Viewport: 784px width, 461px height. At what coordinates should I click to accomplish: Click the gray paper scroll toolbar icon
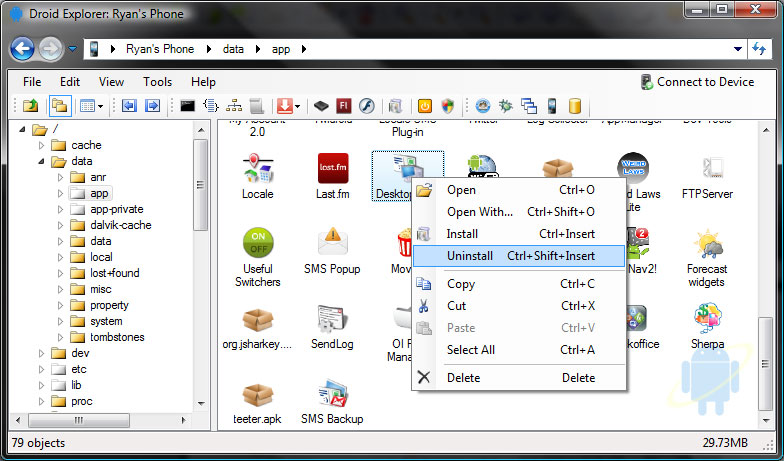pyautogui.click(x=256, y=106)
